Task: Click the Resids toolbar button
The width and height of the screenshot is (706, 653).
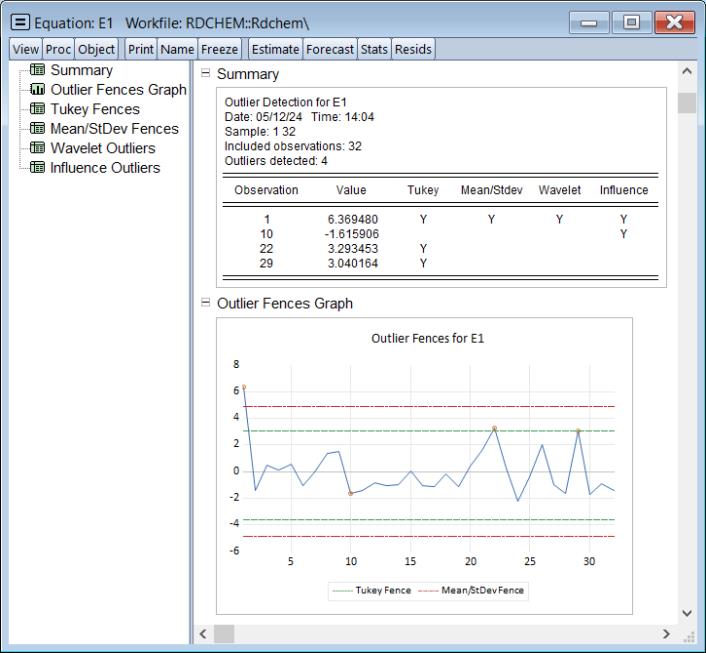Action: click(x=413, y=48)
